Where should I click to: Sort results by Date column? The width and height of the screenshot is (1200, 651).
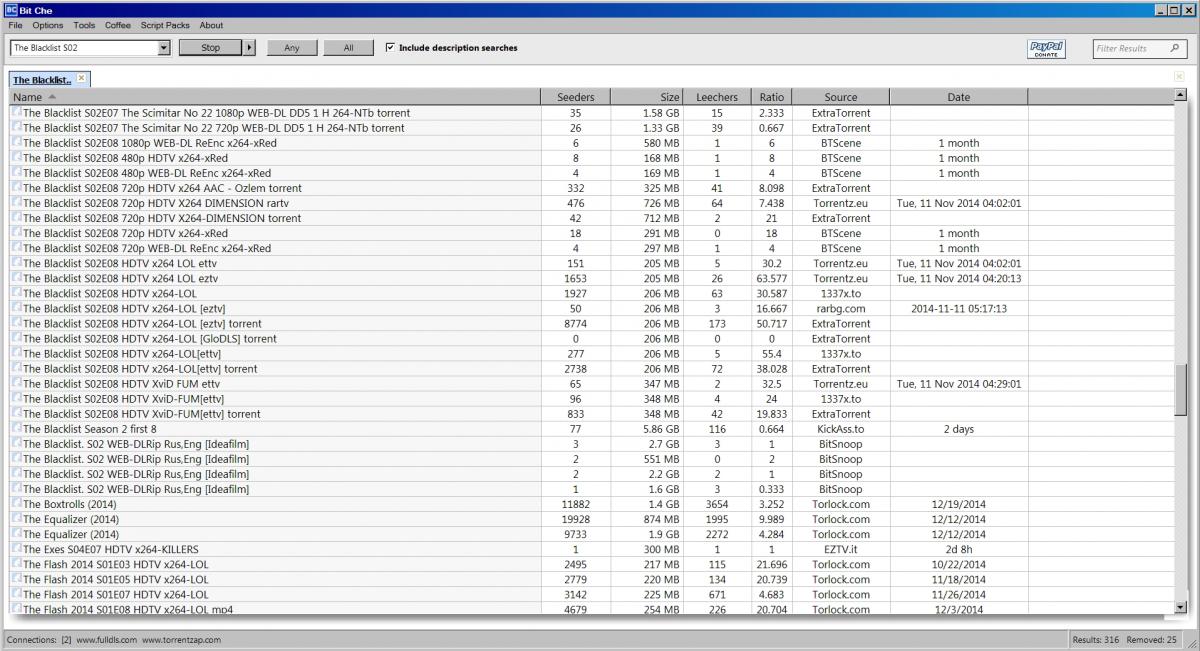pyautogui.click(x=958, y=97)
